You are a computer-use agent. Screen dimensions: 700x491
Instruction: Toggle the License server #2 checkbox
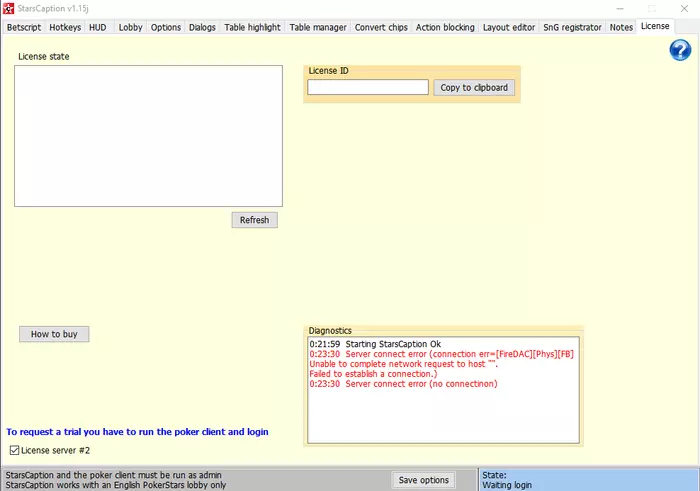[x=14, y=450]
